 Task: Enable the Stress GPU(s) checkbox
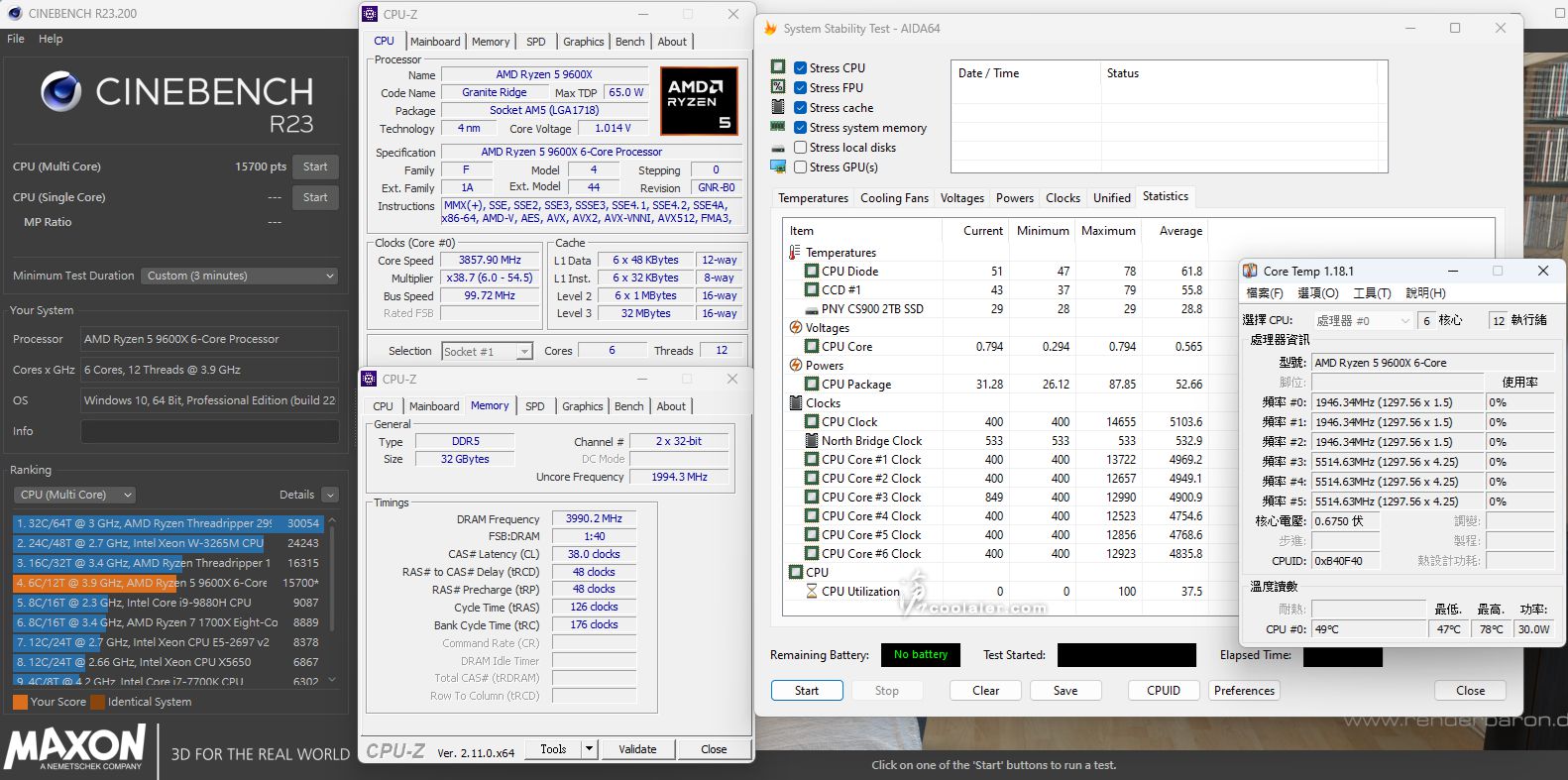point(800,167)
